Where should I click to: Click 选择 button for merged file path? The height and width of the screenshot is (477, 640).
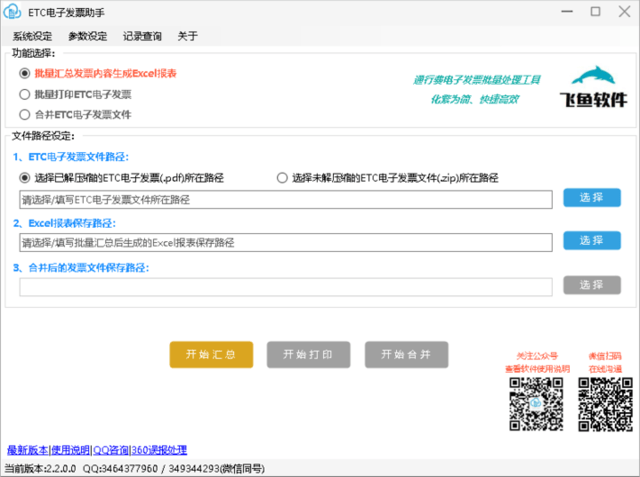(592, 285)
